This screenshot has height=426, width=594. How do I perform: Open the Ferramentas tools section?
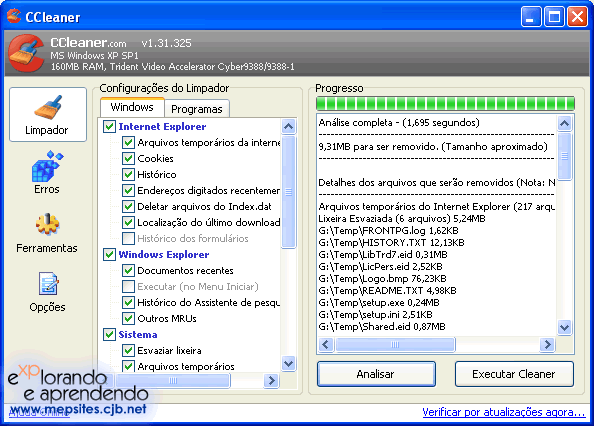47,233
